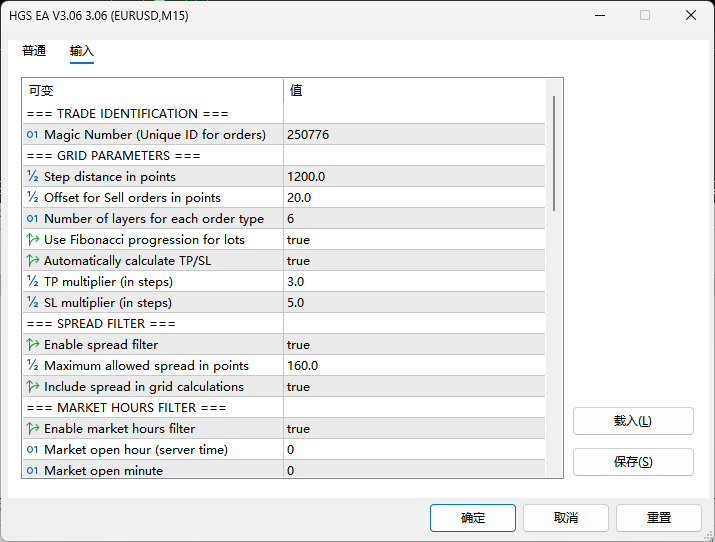Click the Use Fibonacci progression boolean icon
This screenshot has width=715, height=542.
[33, 240]
